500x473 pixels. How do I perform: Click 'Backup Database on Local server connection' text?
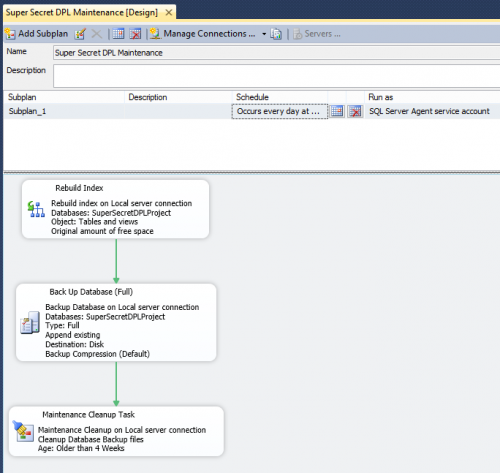[122, 307]
